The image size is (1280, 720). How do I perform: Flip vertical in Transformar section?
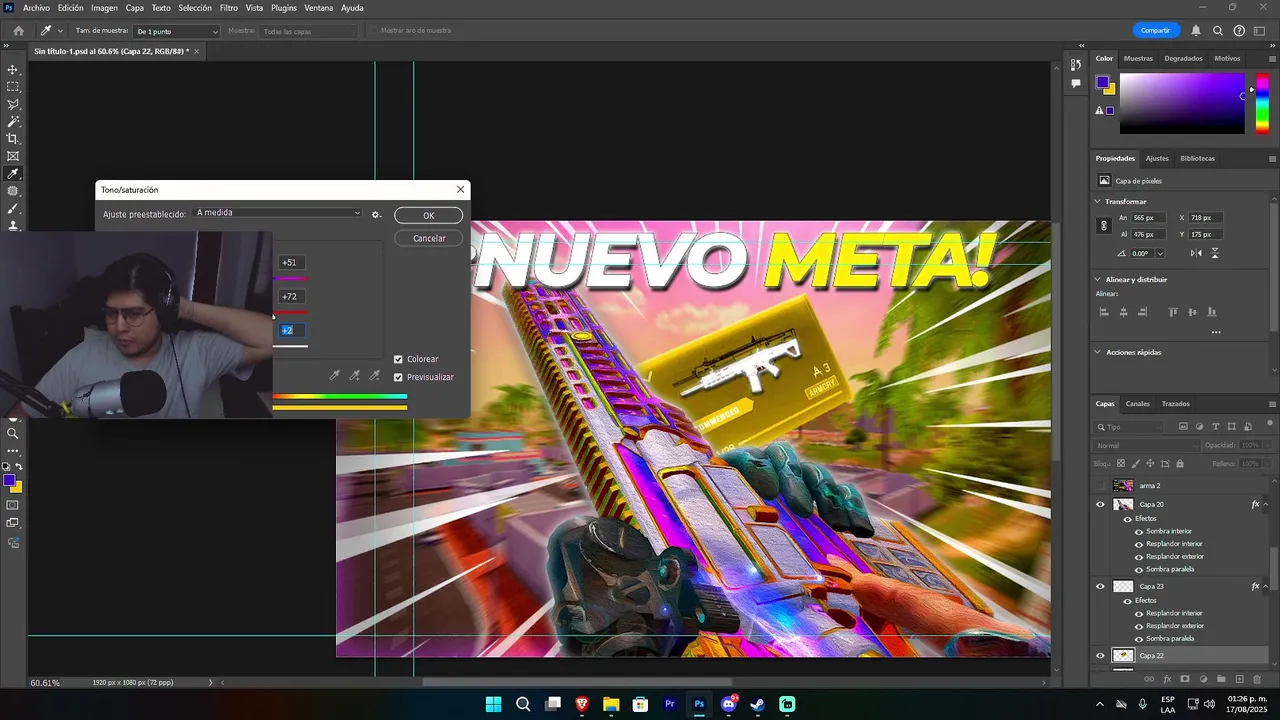pos(1213,253)
